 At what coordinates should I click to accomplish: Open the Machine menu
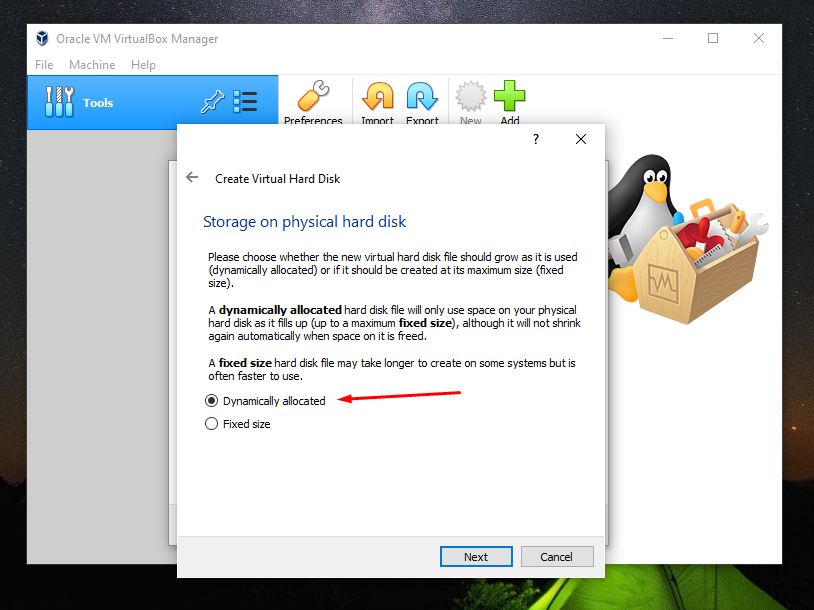click(x=92, y=65)
